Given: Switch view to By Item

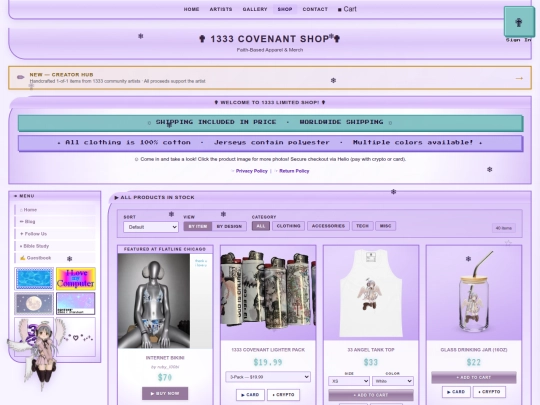Looking at the screenshot, I should point(198,226).
